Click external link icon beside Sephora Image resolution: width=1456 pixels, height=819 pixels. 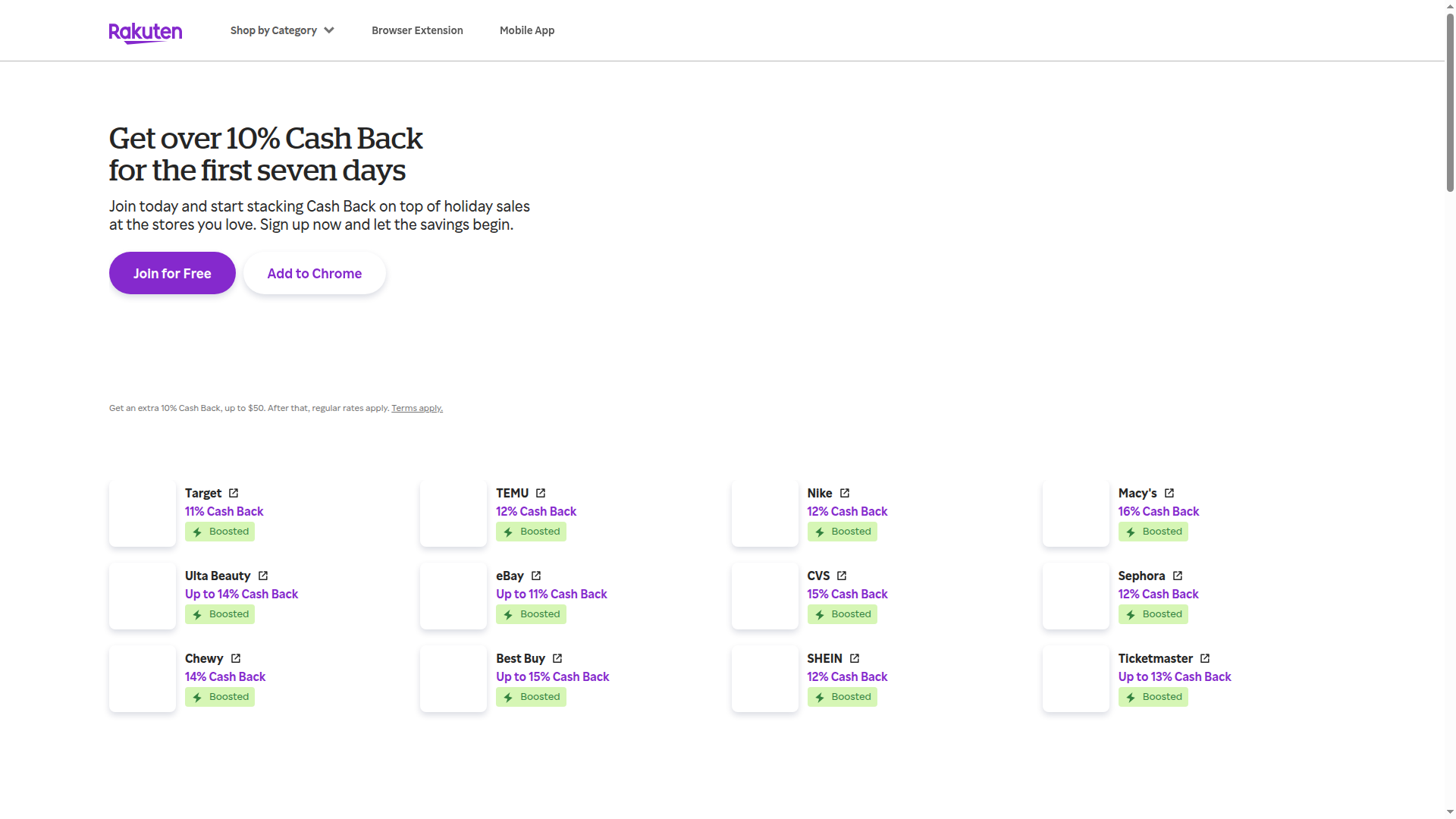(x=1178, y=576)
